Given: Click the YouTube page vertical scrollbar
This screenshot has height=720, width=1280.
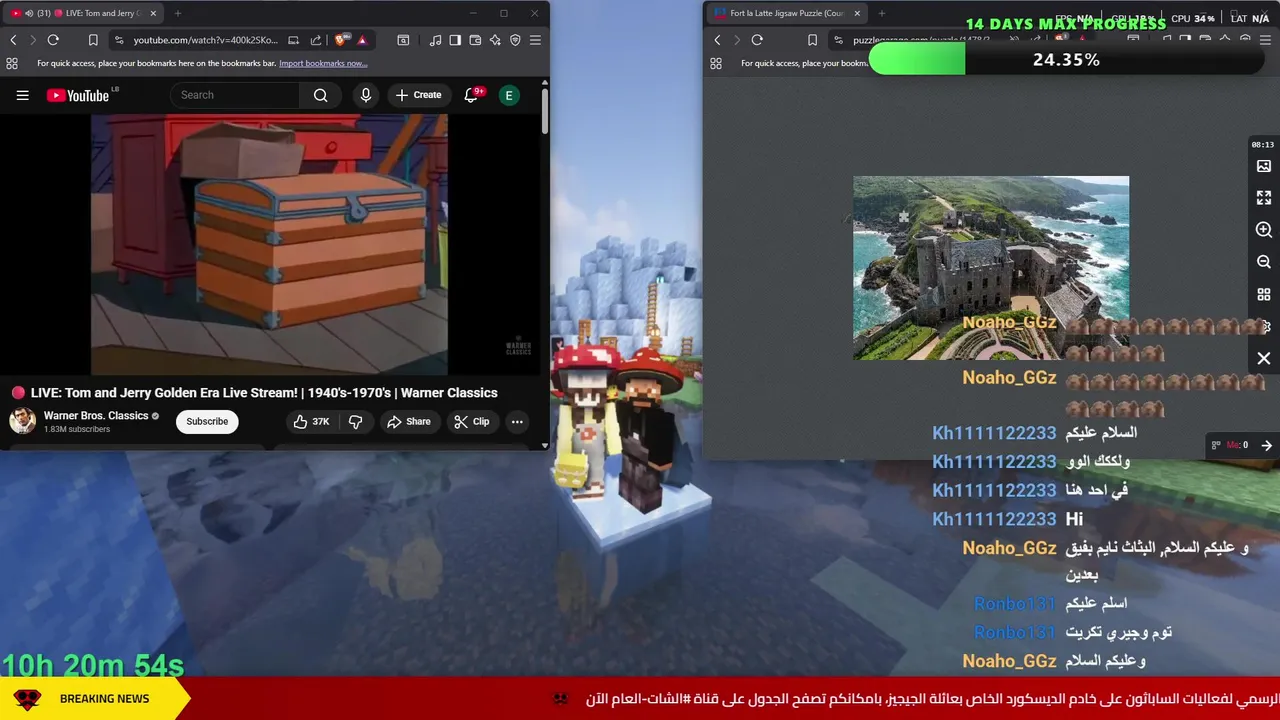Looking at the screenshot, I should click(x=544, y=112).
